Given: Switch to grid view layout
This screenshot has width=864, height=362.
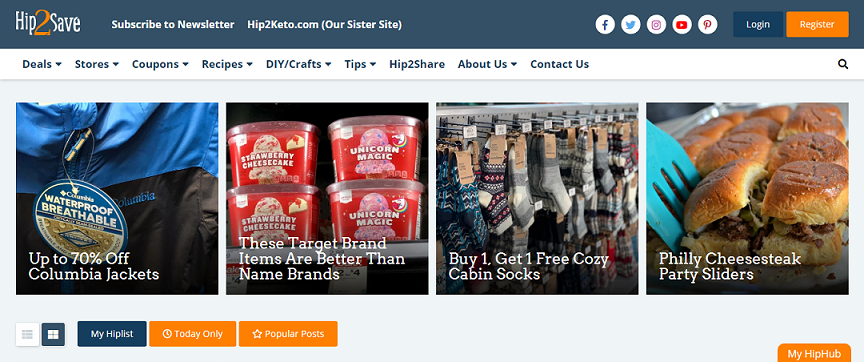Looking at the screenshot, I should [53, 334].
